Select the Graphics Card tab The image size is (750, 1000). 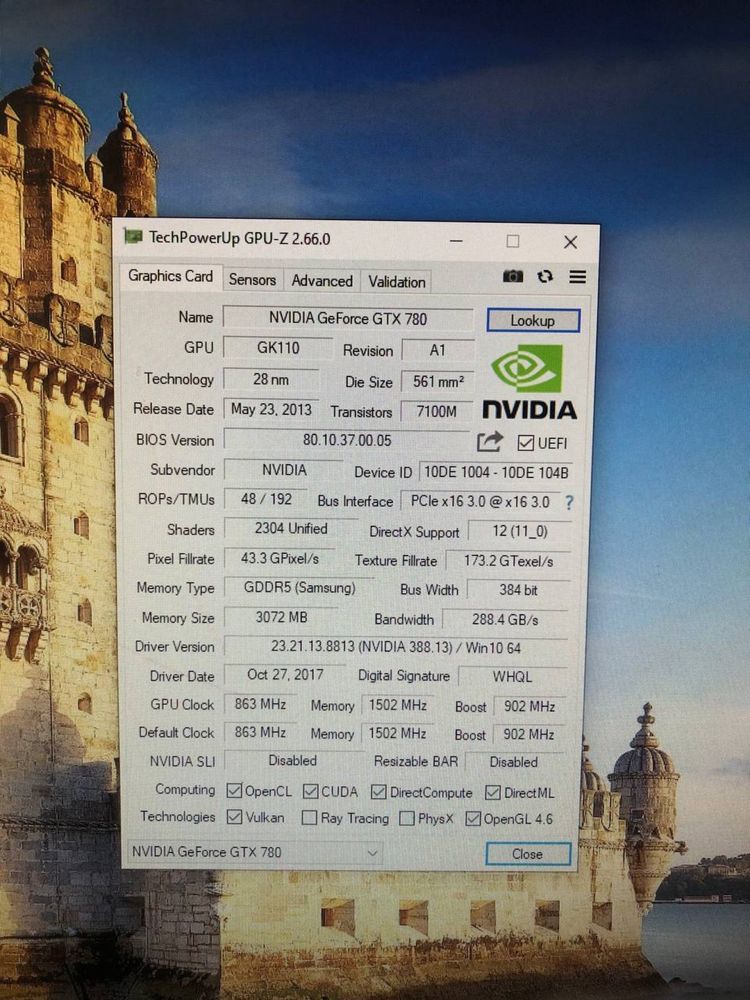pos(170,276)
